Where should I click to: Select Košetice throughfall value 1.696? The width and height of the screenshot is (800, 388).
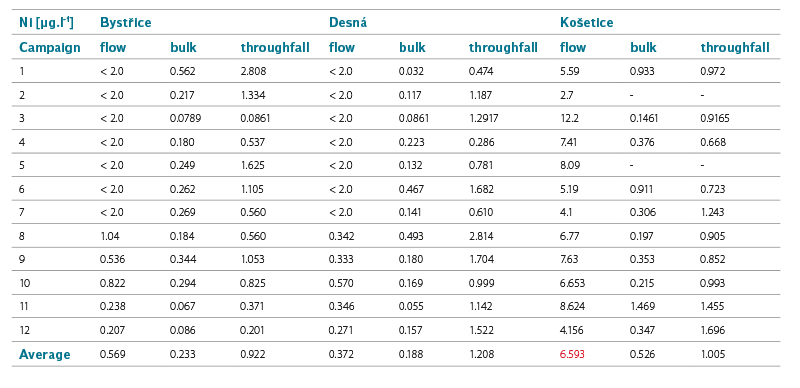tap(713, 331)
